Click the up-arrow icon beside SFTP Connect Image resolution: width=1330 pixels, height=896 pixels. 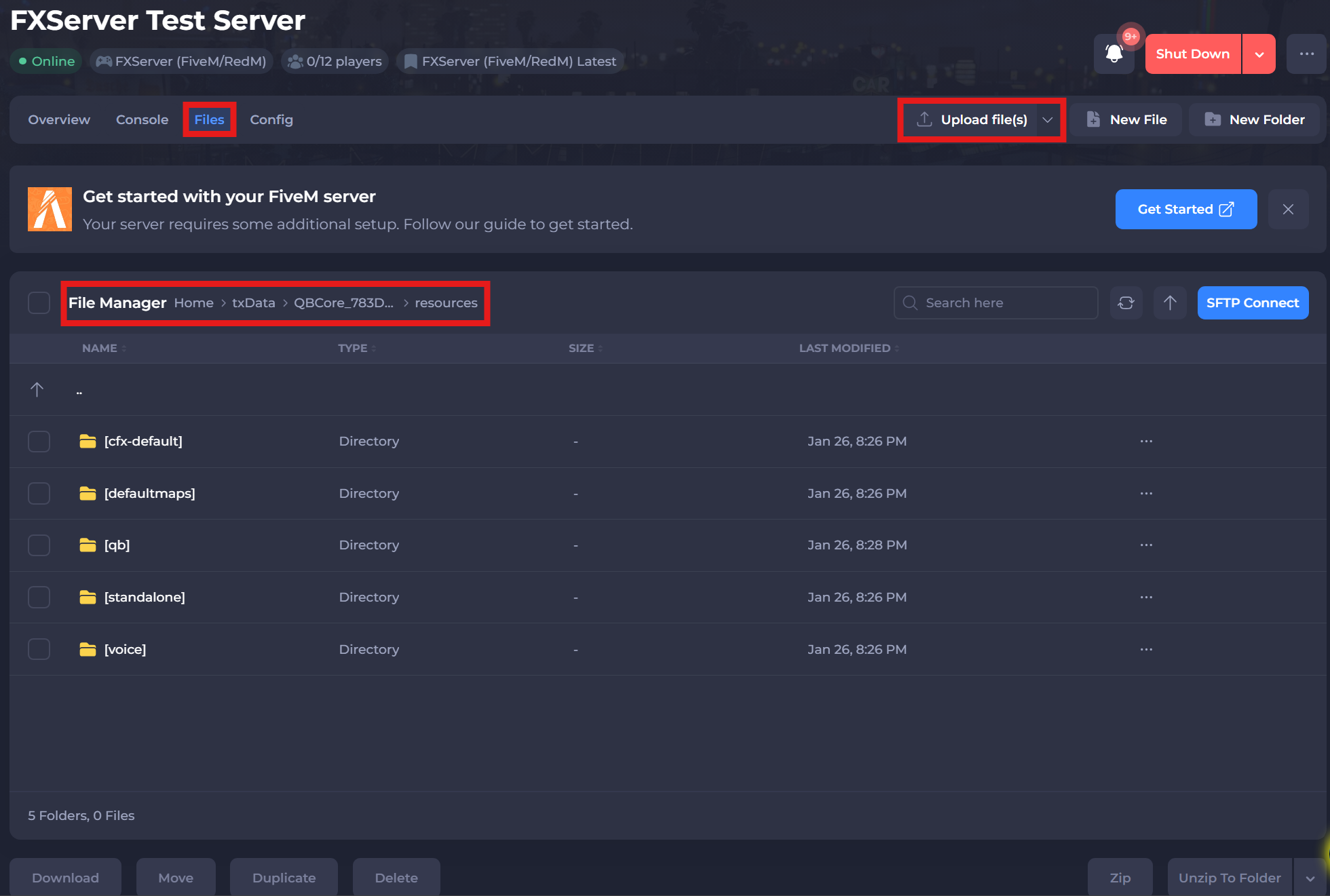click(1170, 303)
